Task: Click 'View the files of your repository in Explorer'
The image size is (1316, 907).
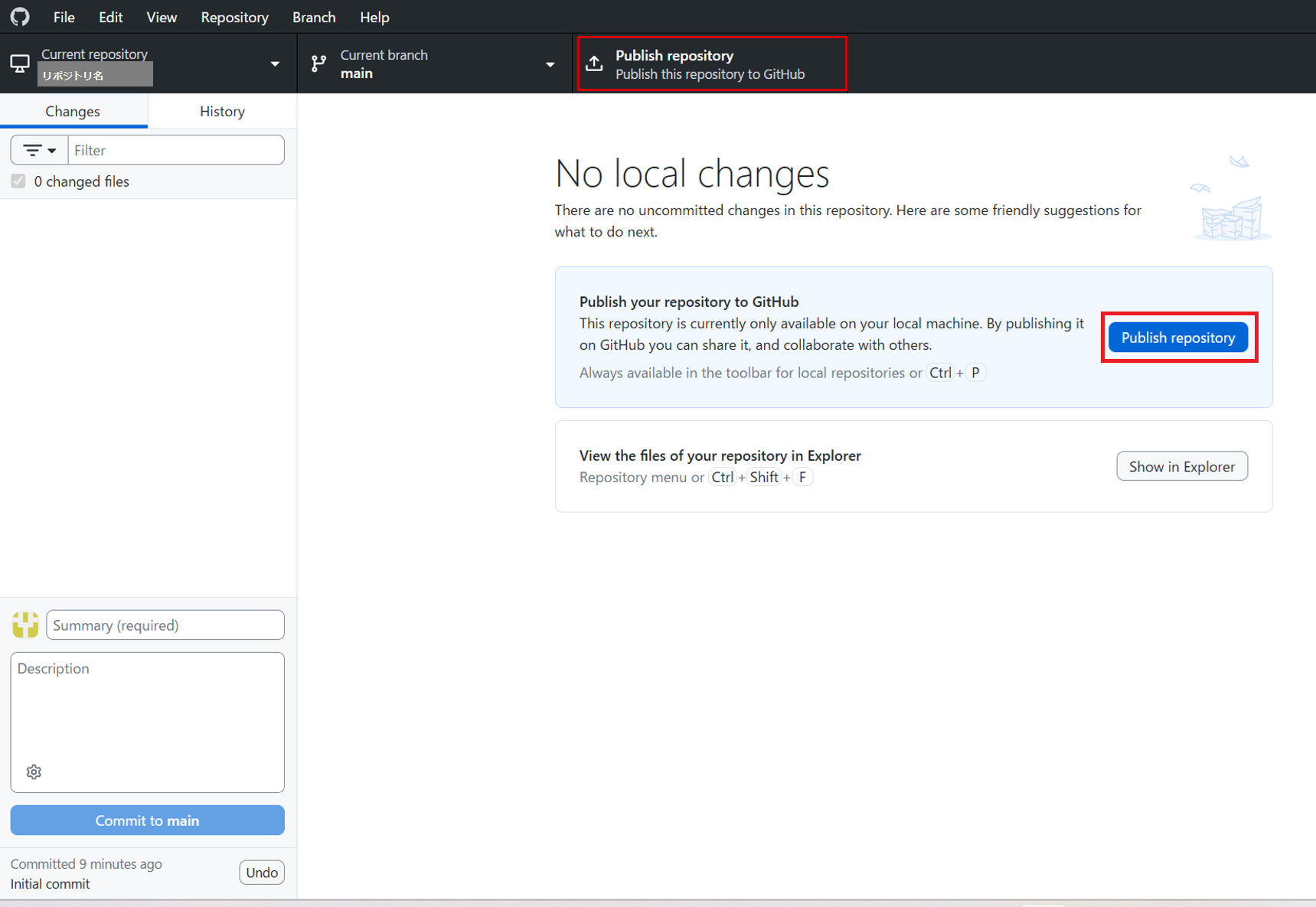Action: 720,455
